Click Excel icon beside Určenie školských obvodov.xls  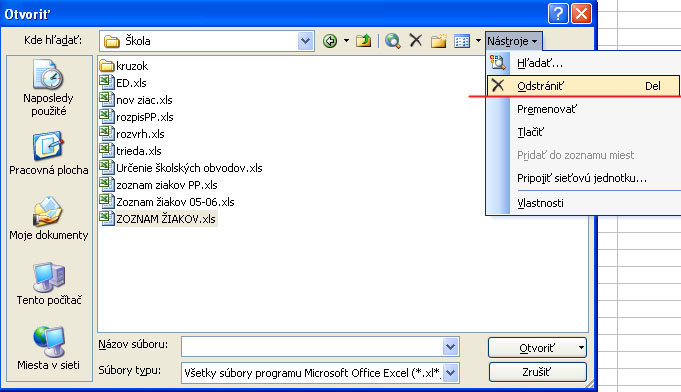click(x=106, y=167)
